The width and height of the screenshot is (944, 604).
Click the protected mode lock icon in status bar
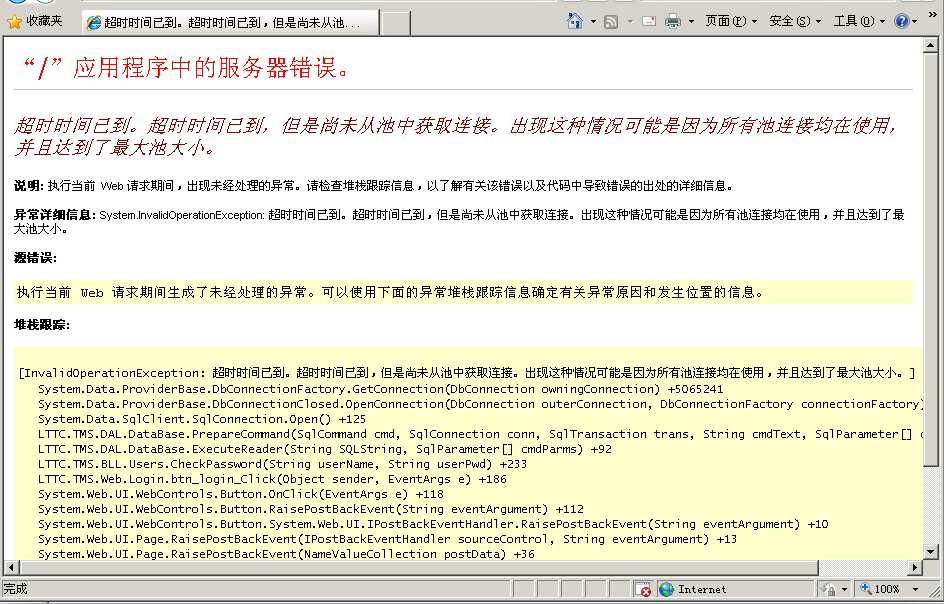pos(830,590)
